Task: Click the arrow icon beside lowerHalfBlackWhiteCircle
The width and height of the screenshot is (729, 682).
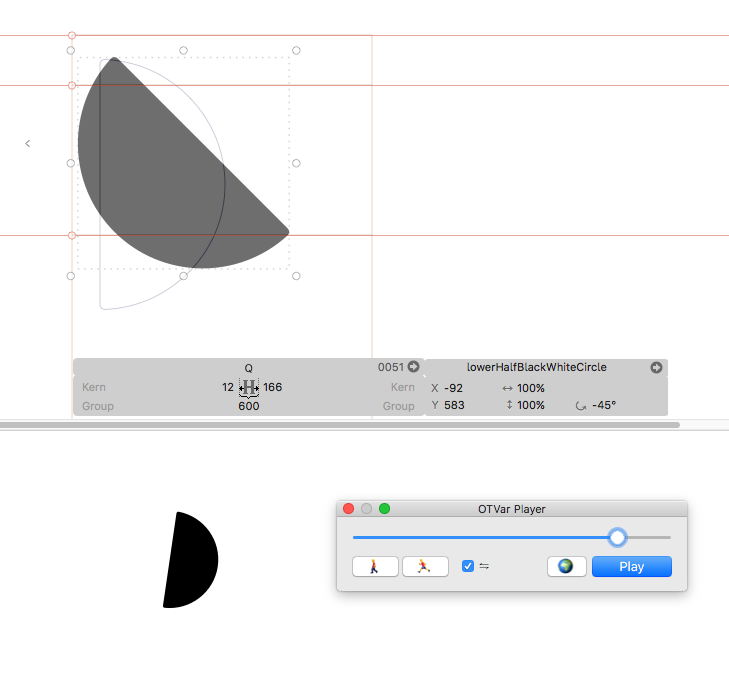Action: click(656, 367)
